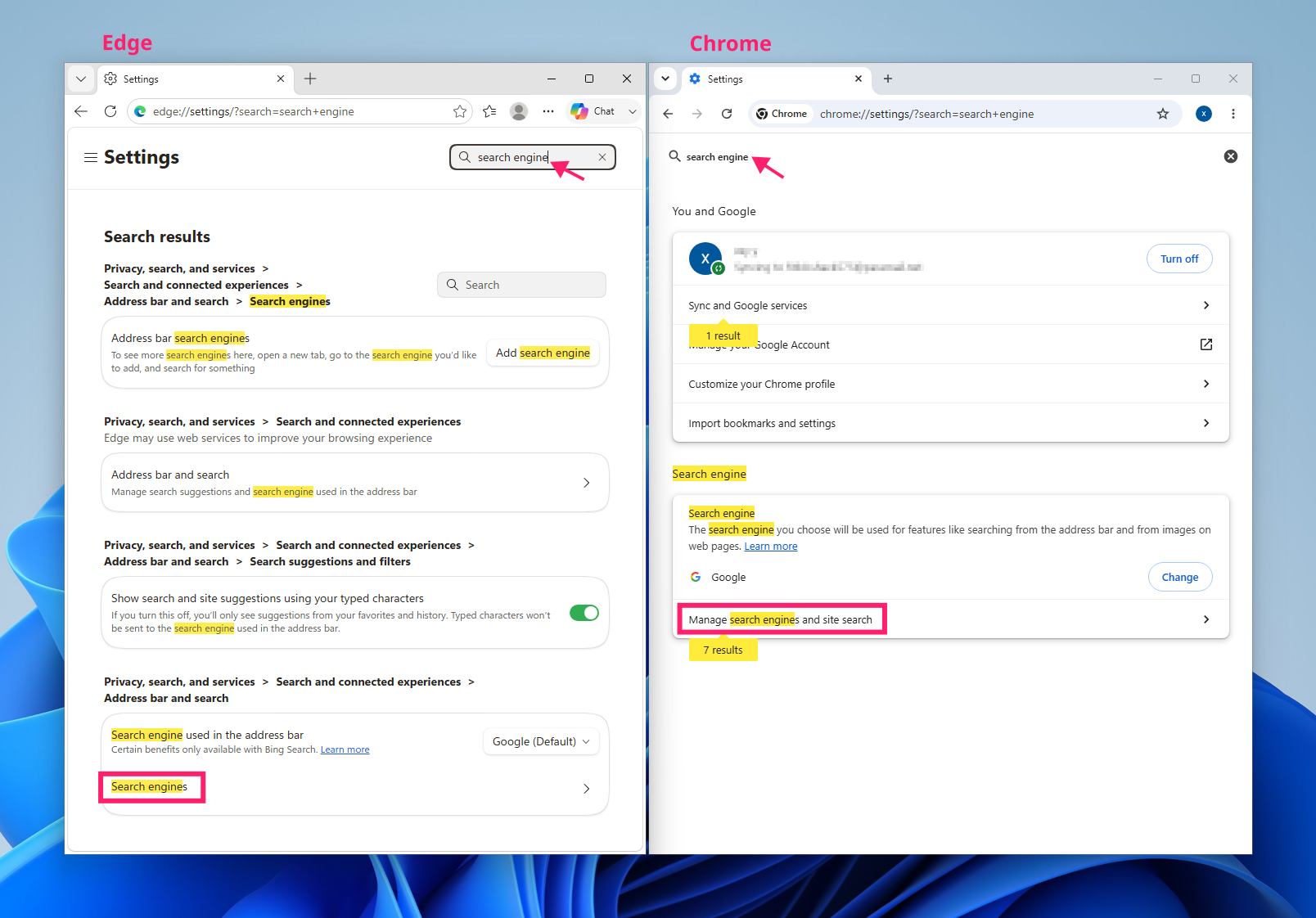The width and height of the screenshot is (1316, 918).
Task: Click Search engines breadcrumb link in Edge
Action: point(290,301)
